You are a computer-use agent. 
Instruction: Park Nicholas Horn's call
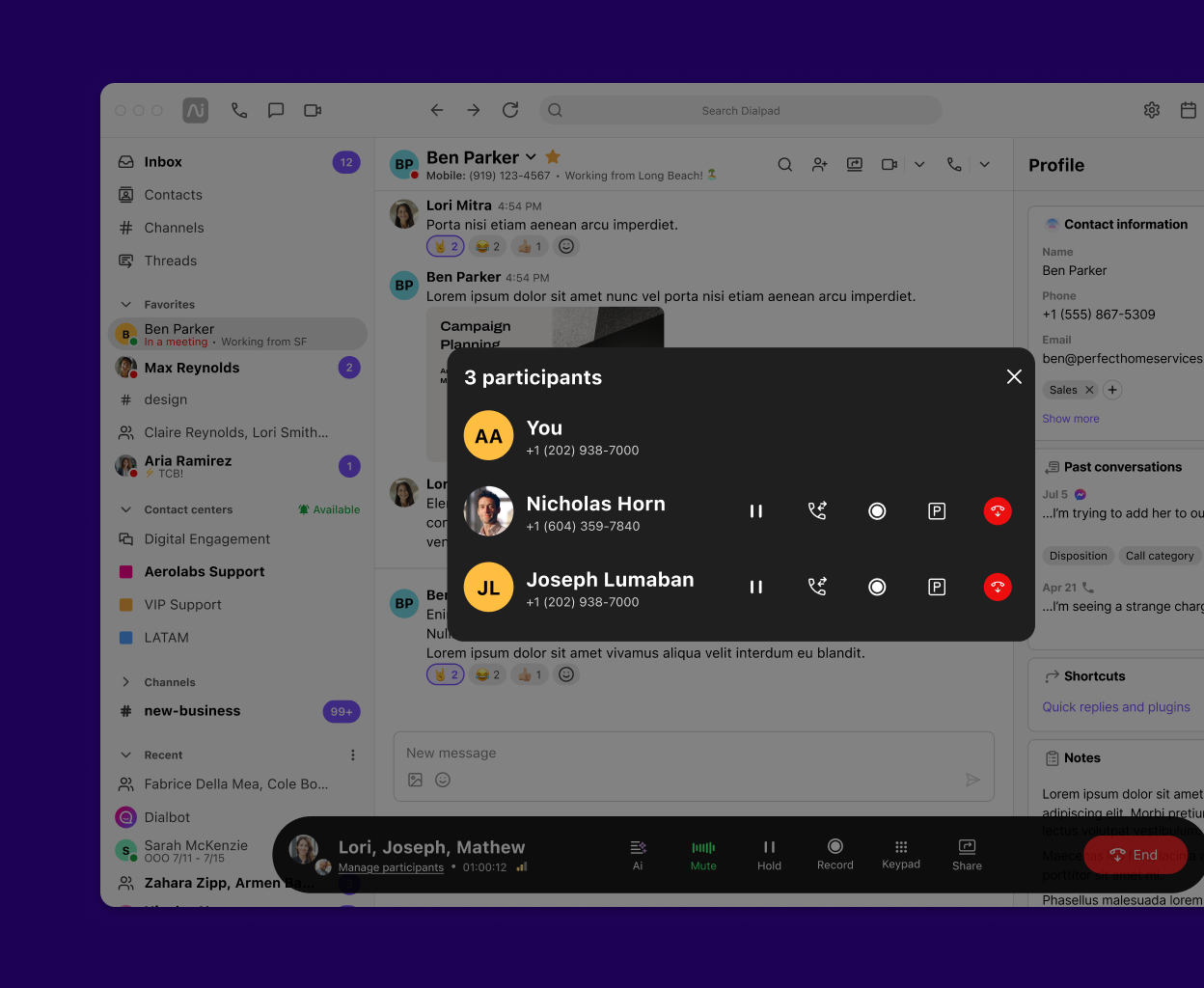937,510
